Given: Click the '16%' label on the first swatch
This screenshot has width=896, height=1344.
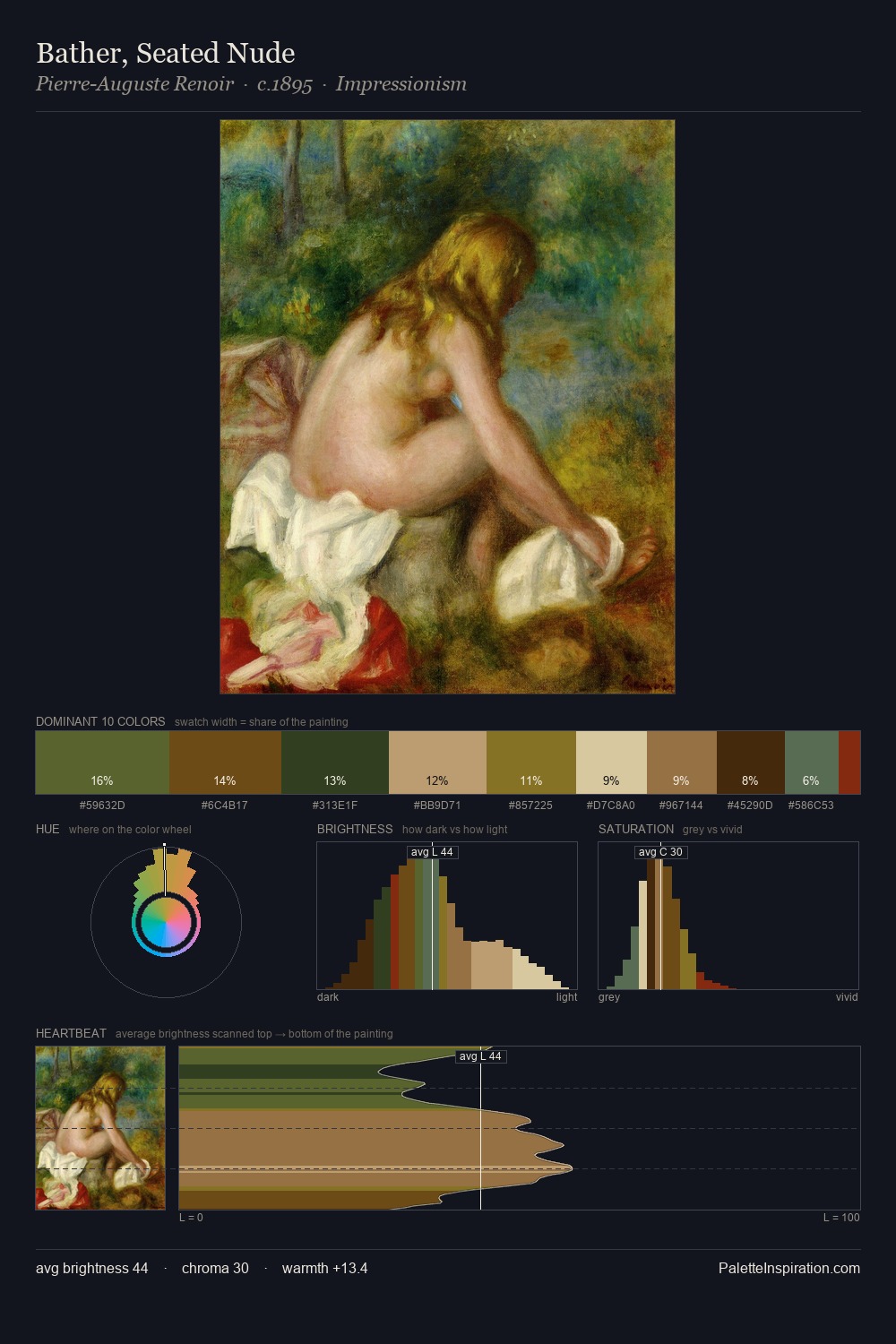Looking at the screenshot, I should (102, 781).
